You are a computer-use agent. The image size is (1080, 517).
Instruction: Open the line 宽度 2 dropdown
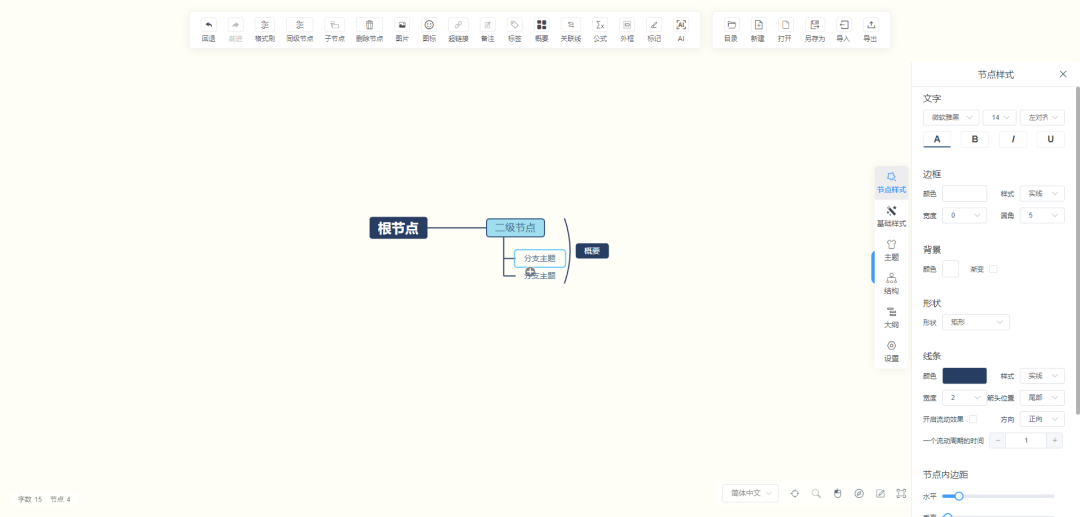tap(964, 398)
